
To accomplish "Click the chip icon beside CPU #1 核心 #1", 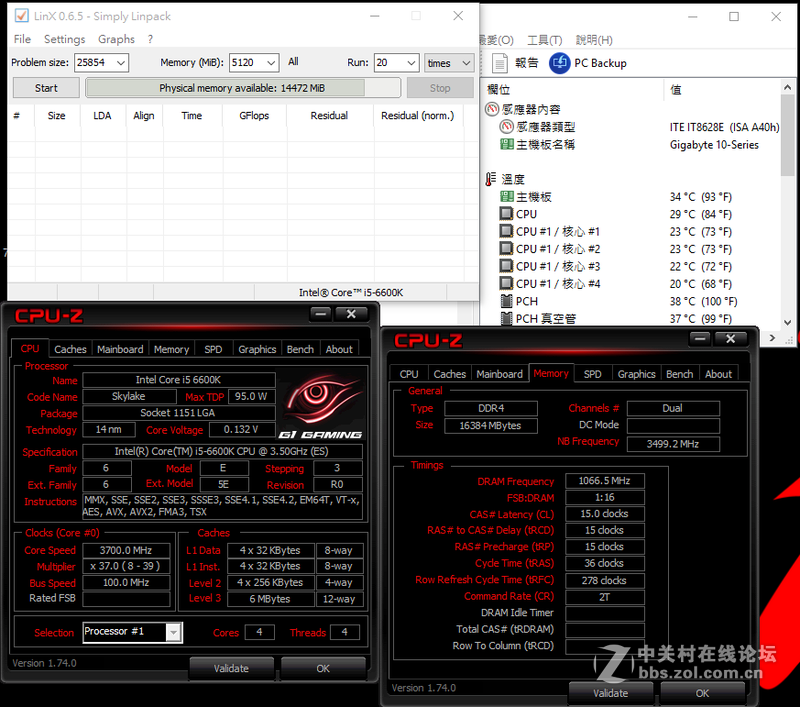I will (509, 232).
